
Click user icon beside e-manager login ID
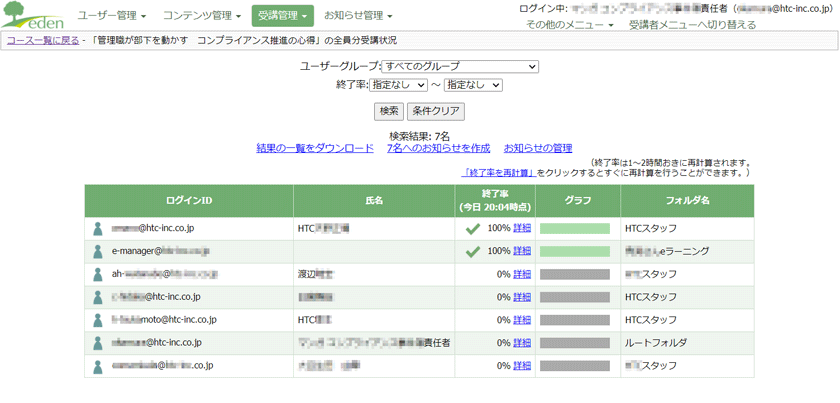pyautogui.click(x=98, y=251)
